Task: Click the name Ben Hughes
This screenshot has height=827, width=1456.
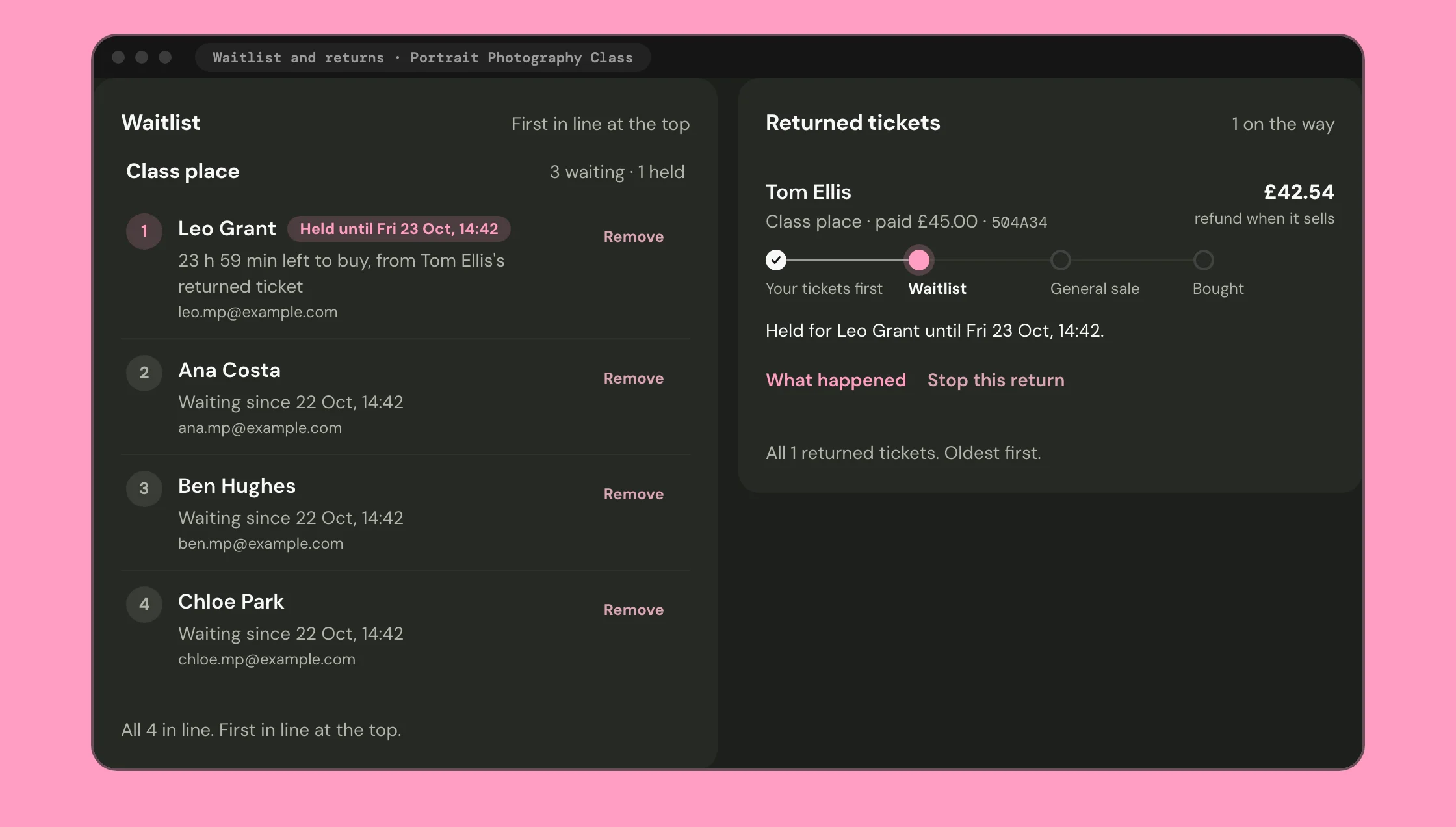Action: tap(237, 486)
